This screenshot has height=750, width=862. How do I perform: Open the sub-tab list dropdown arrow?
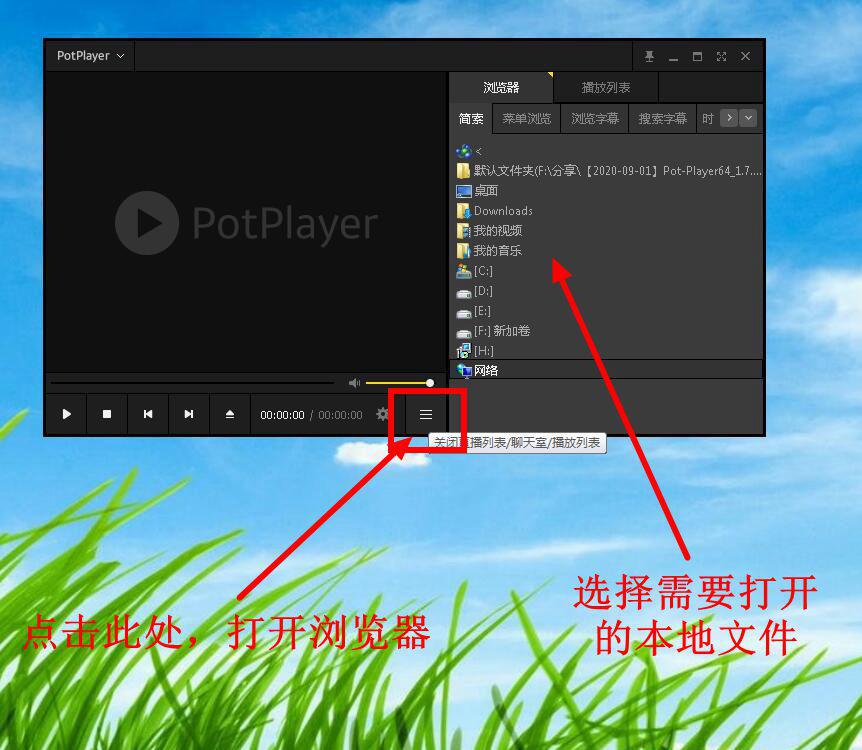748,118
